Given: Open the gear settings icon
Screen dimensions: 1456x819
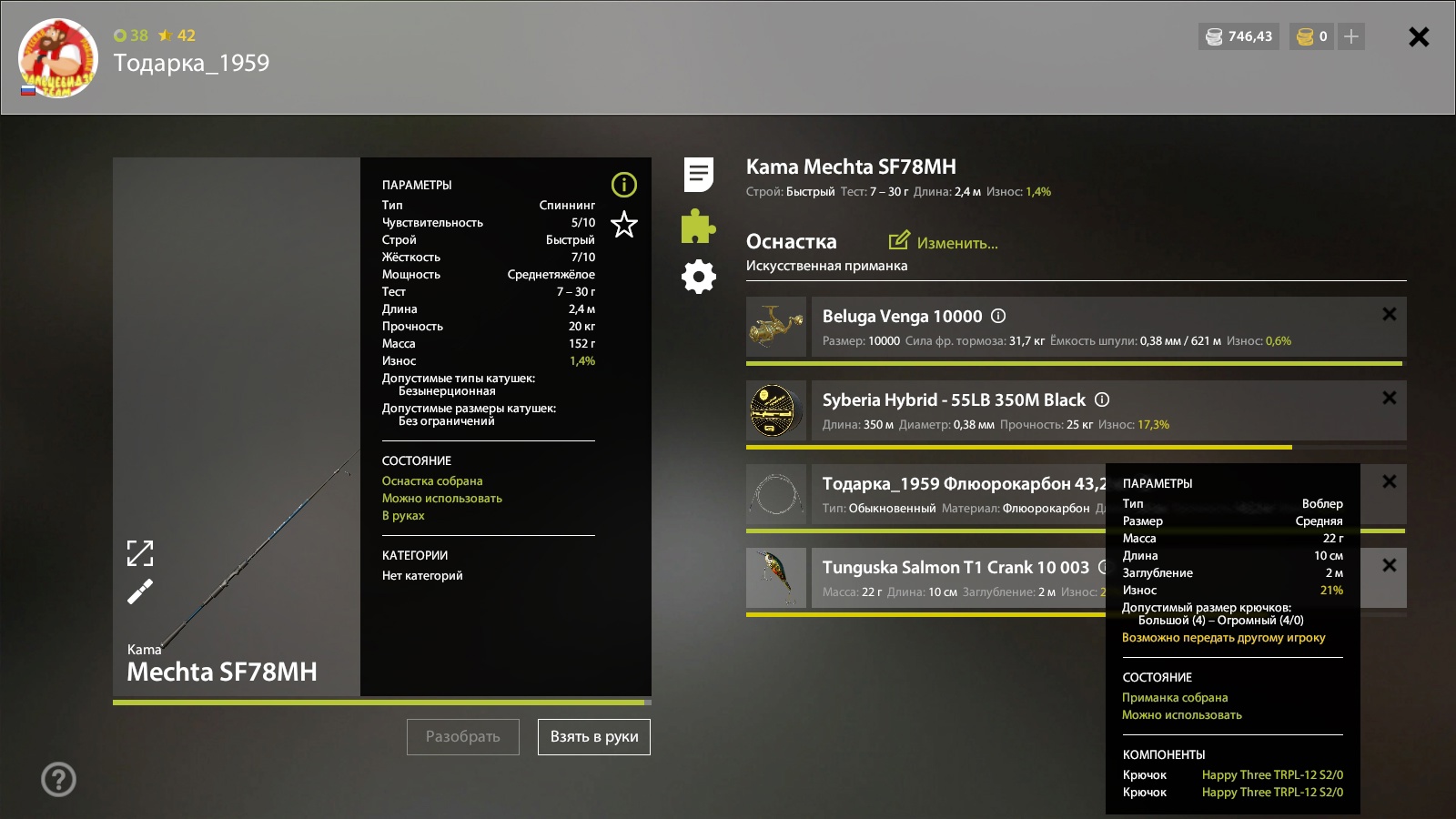Looking at the screenshot, I should (699, 277).
